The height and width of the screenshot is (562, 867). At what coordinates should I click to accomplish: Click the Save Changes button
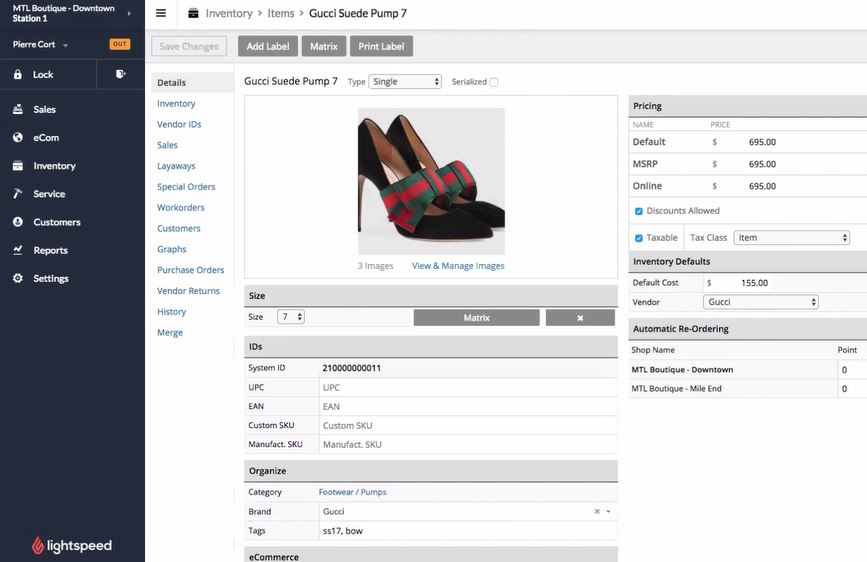(x=189, y=46)
